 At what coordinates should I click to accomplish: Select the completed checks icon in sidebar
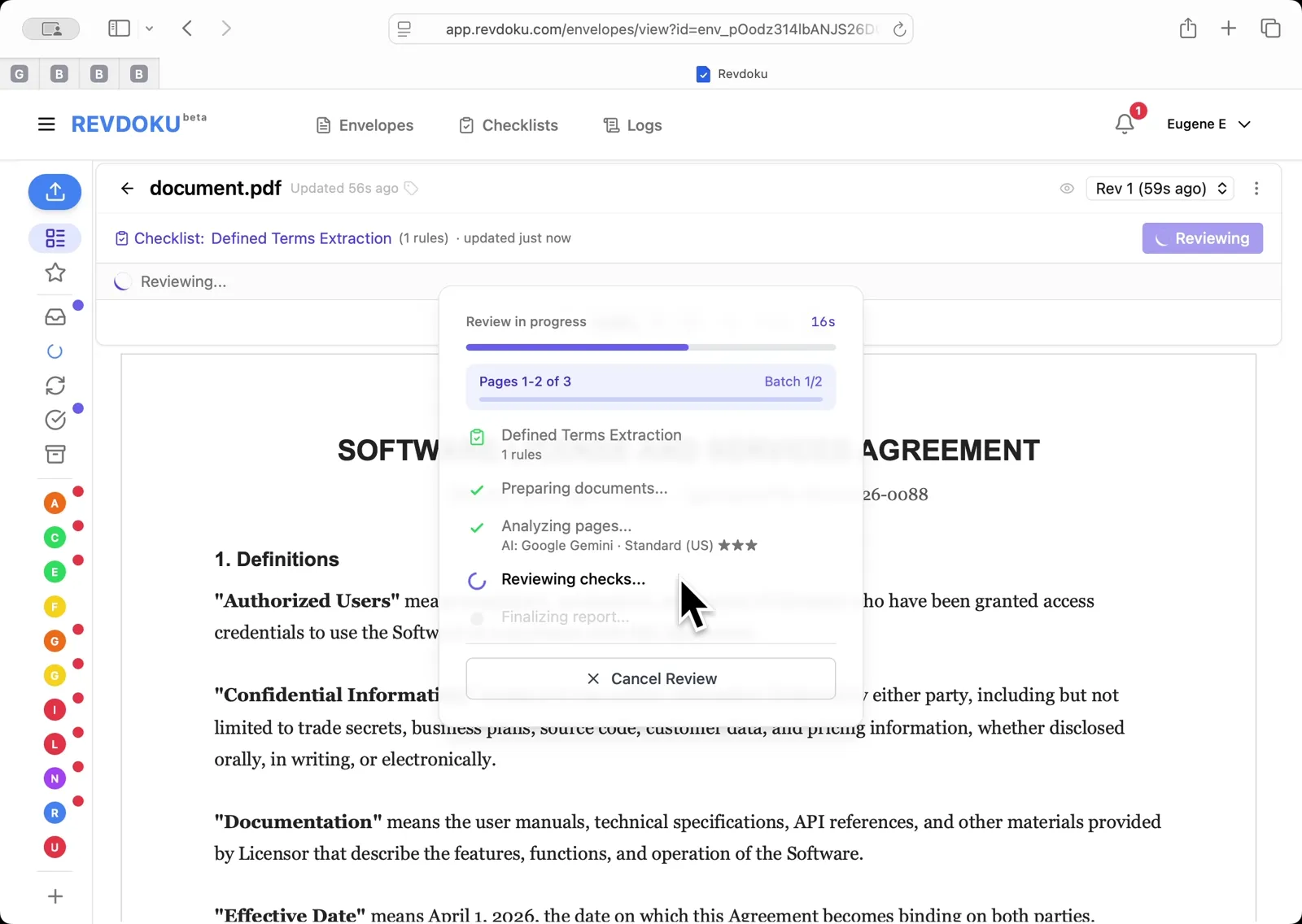click(55, 420)
